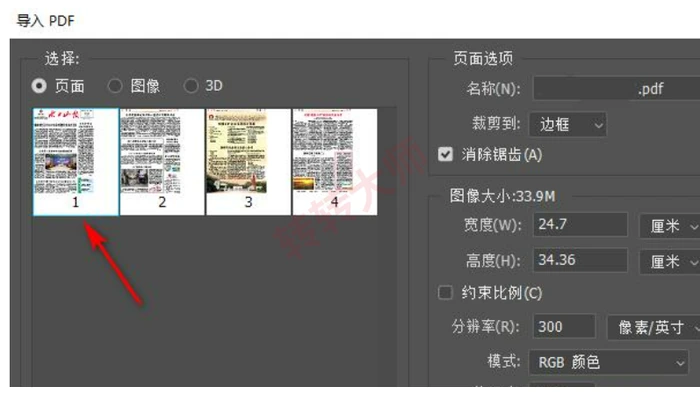
Task: Open the 模式 RGB 颜色 dropdown
Action: 608,362
